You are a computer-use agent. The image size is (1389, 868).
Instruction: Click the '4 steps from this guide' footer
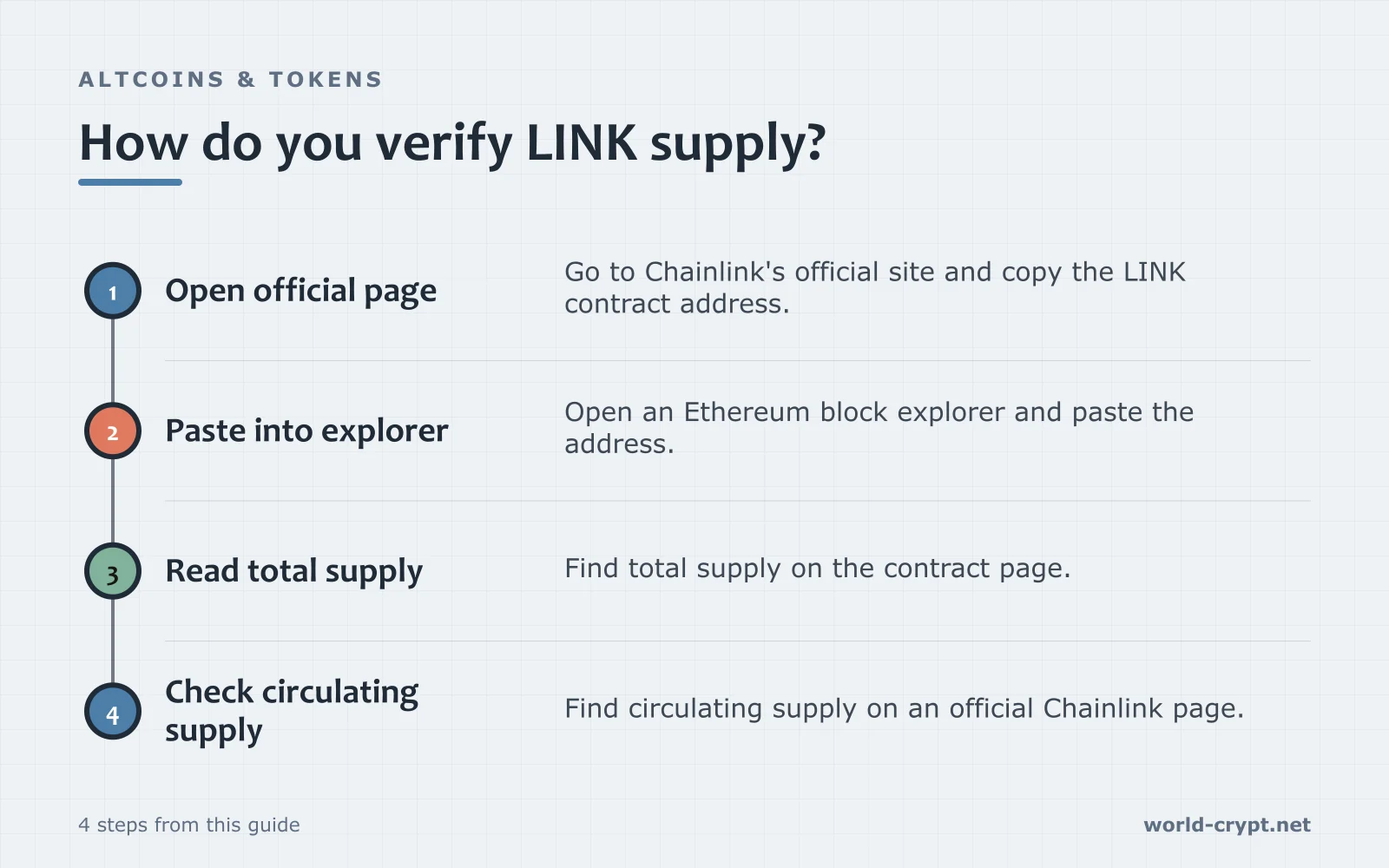[x=189, y=825]
